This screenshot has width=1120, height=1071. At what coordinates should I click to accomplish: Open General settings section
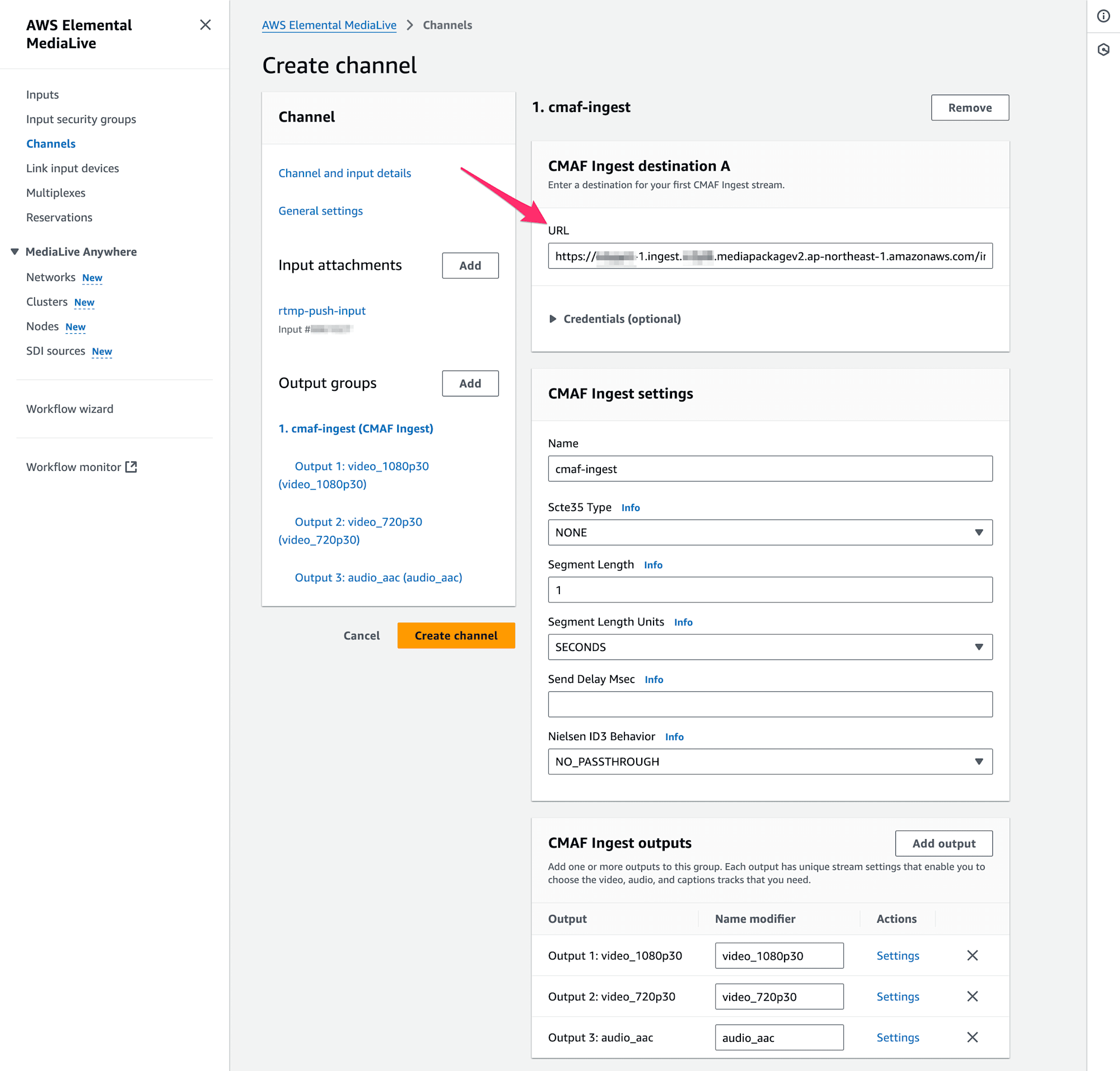point(320,211)
